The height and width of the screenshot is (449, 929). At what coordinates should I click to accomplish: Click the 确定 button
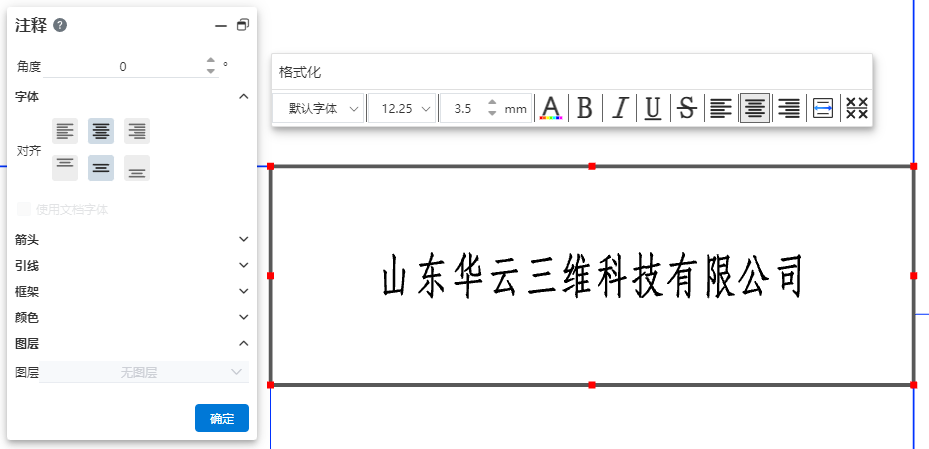pyautogui.click(x=222, y=418)
